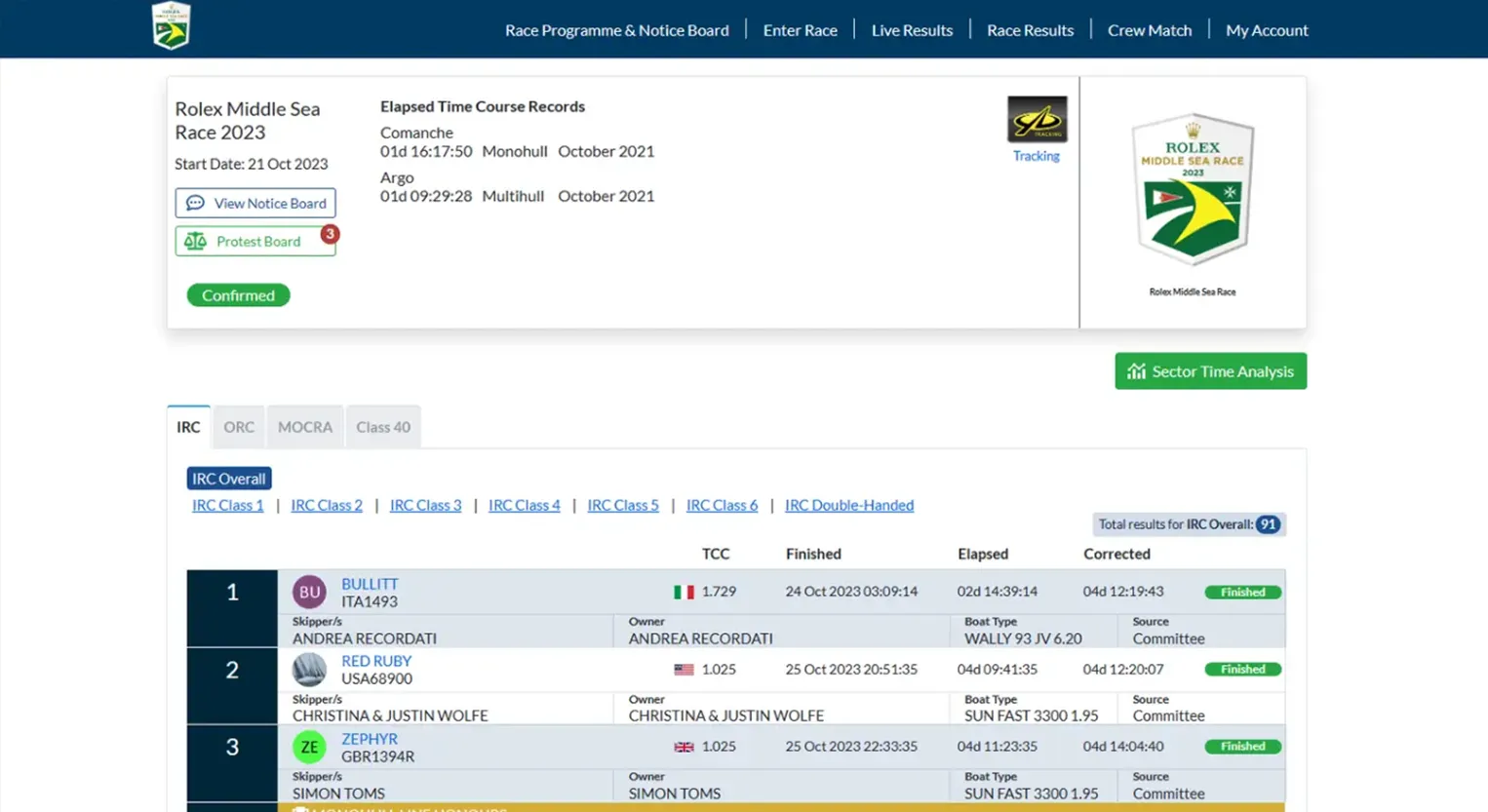The height and width of the screenshot is (812, 1488).
Task: Click the Comanche monohull record time 01d 16:17:50
Action: 426,151
